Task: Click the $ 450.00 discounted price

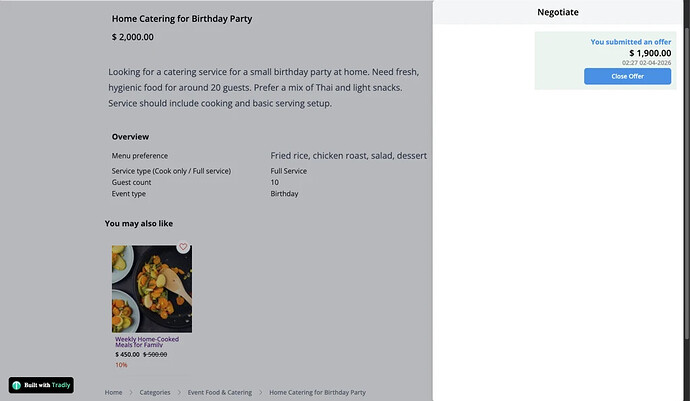Action: (x=127, y=354)
